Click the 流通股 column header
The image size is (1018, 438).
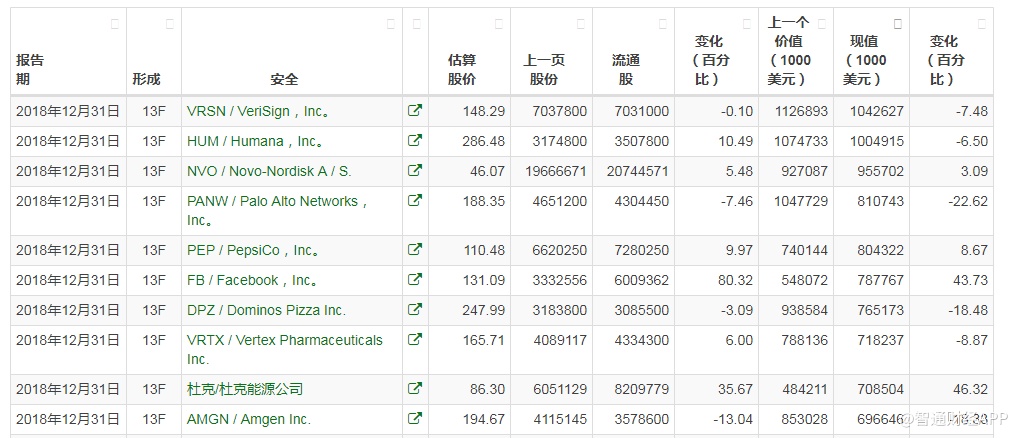pos(624,69)
